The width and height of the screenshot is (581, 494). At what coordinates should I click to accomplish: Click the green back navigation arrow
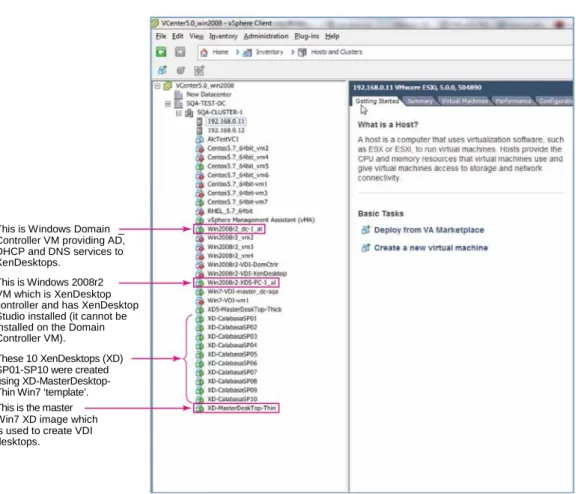pos(161,52)
